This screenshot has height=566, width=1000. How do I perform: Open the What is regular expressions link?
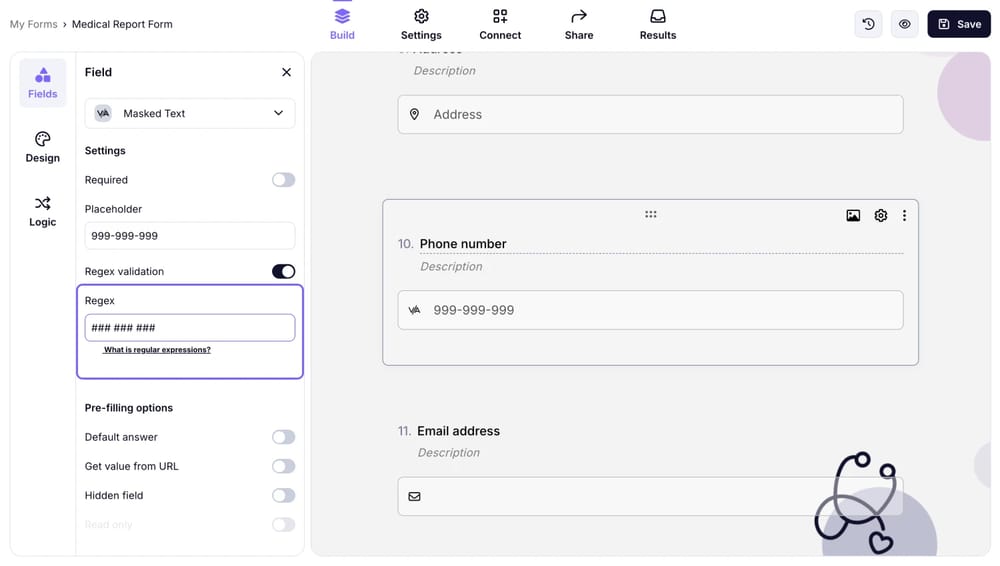[x=157, y=350]
